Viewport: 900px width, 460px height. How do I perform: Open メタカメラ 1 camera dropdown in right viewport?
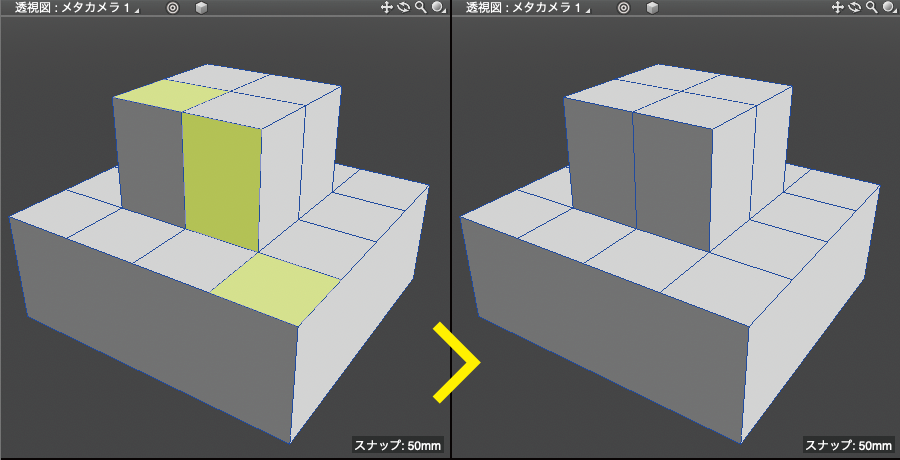point(553,7)
